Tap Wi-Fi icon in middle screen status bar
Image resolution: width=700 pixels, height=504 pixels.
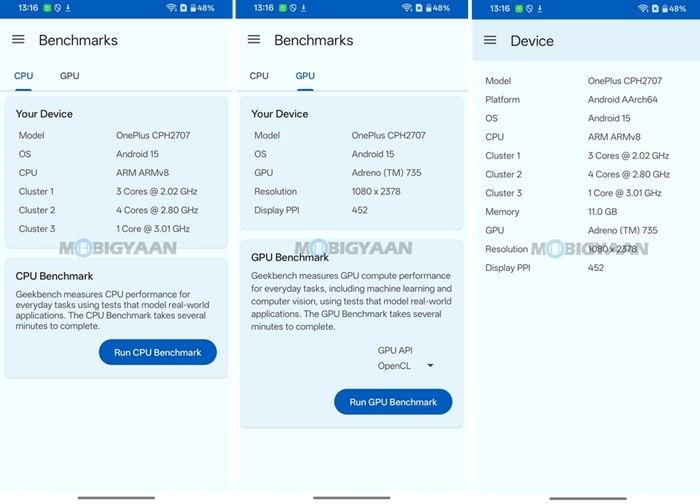(x=407, y=8)
